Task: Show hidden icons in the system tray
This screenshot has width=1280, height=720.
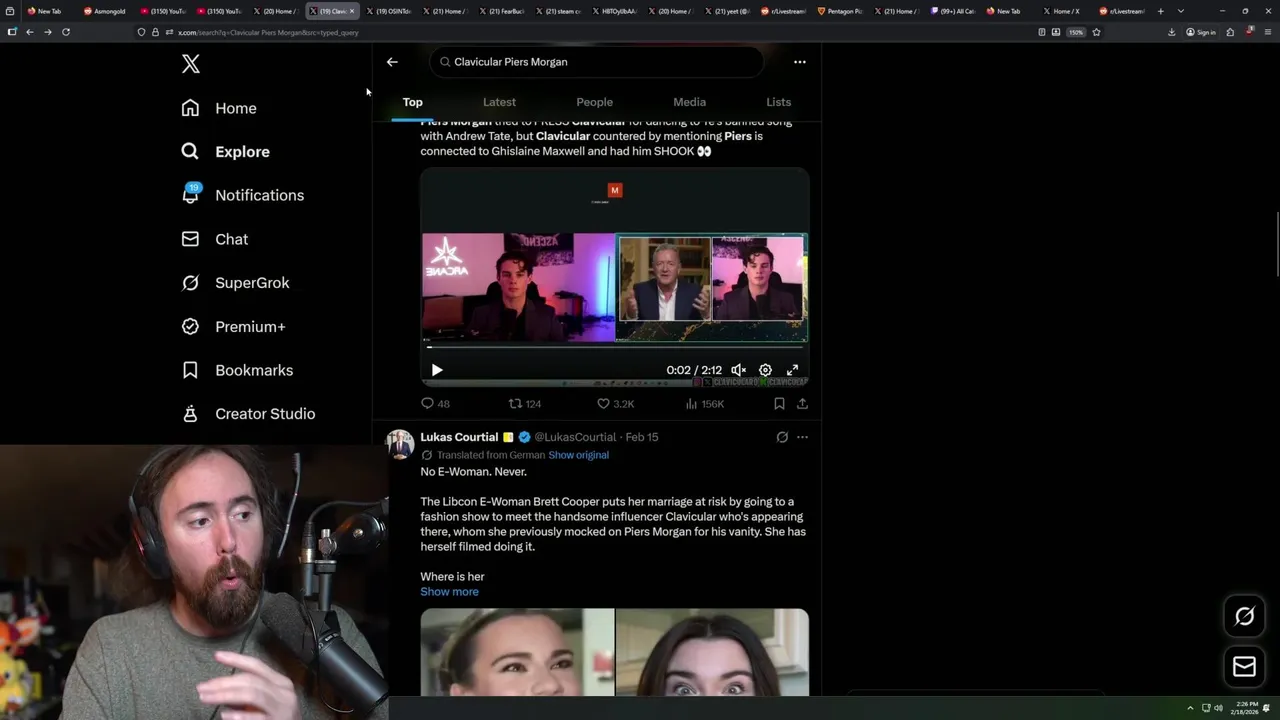Action: 1190,708
